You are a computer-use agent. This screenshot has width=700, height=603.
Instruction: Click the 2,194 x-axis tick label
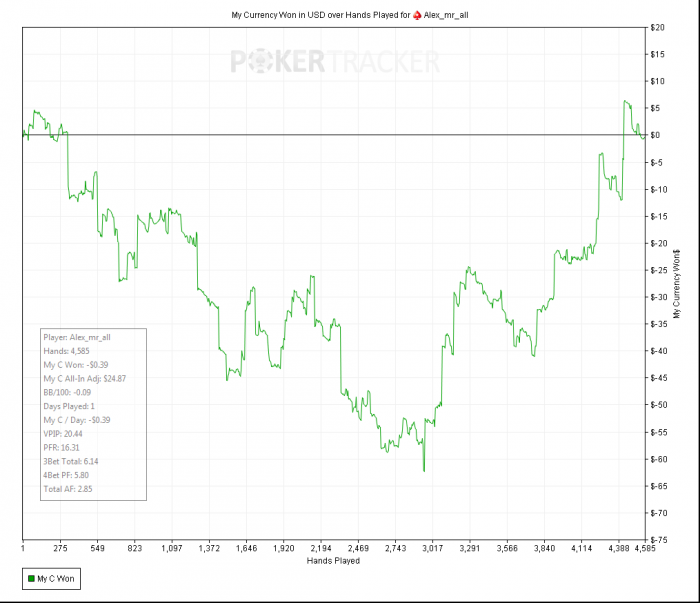click(x=321, y=548)
